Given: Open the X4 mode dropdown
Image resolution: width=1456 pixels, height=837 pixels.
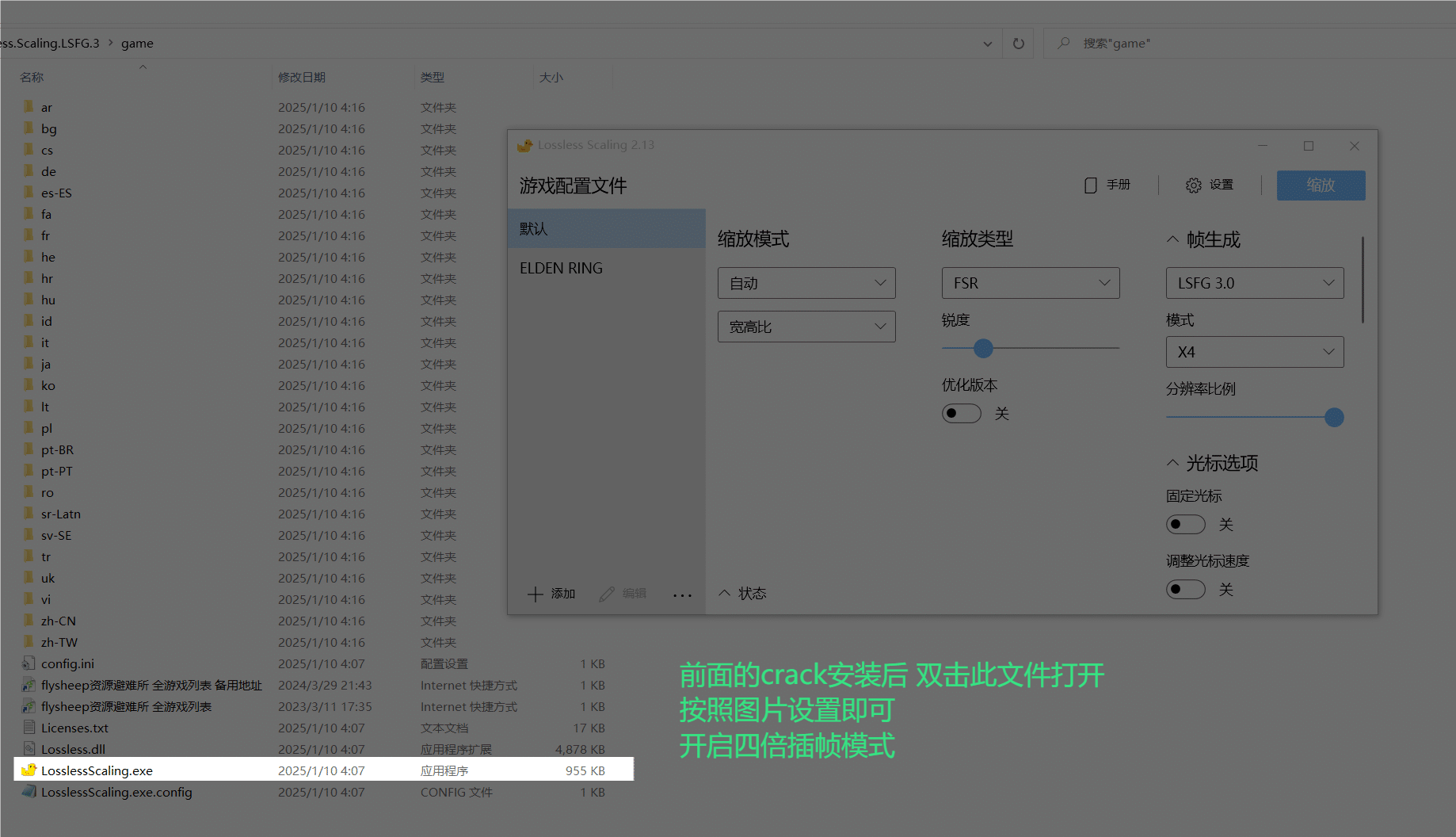Looking at the screenshot, I should 1254,352.
